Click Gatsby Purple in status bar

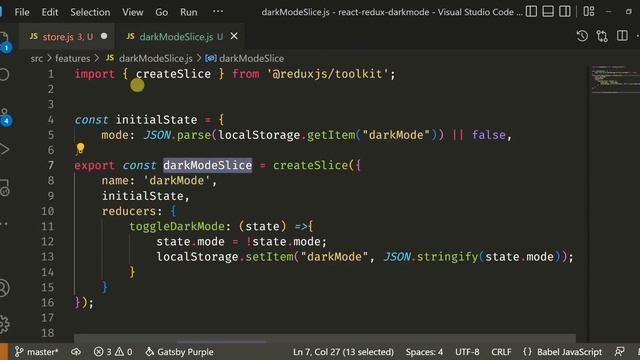[180, 352]
